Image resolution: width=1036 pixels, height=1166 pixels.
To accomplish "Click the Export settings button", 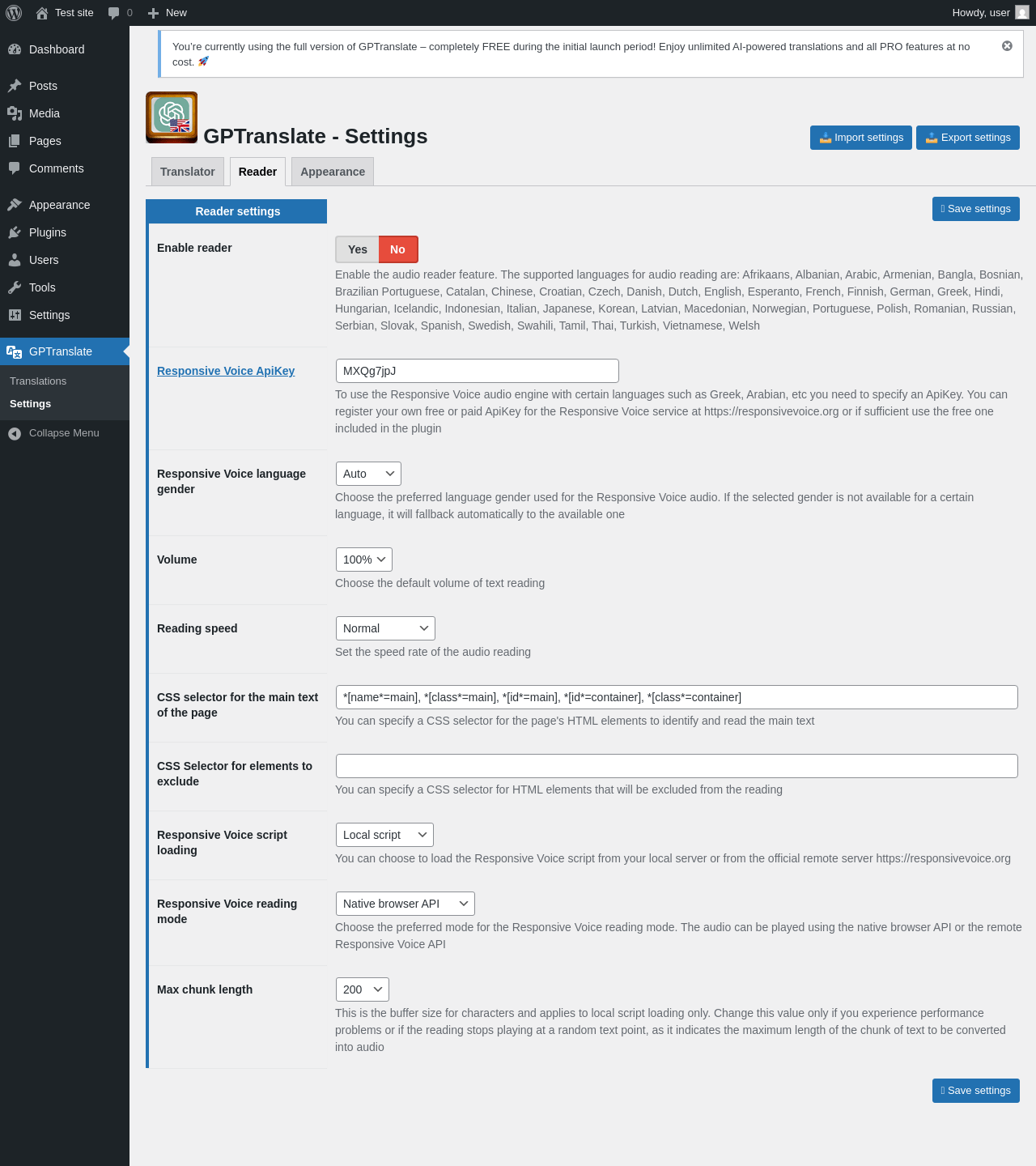I will [968, 138].
